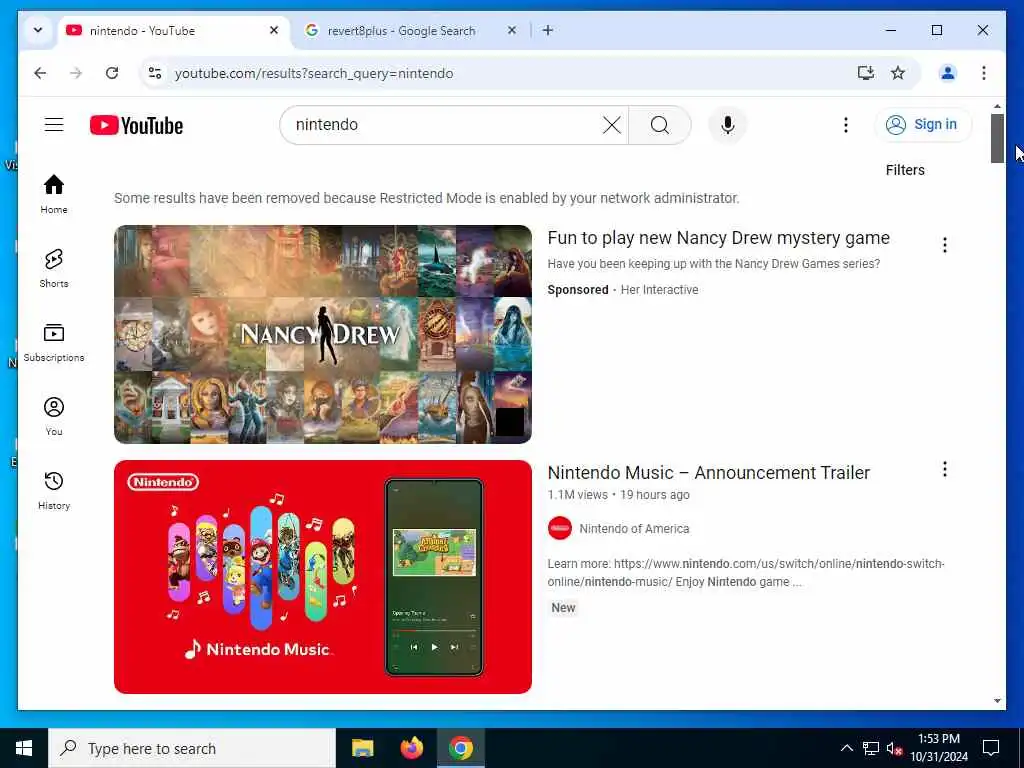
Task: Click the Nintendo Music video thumbnail
Action: [x=323, y=577]
